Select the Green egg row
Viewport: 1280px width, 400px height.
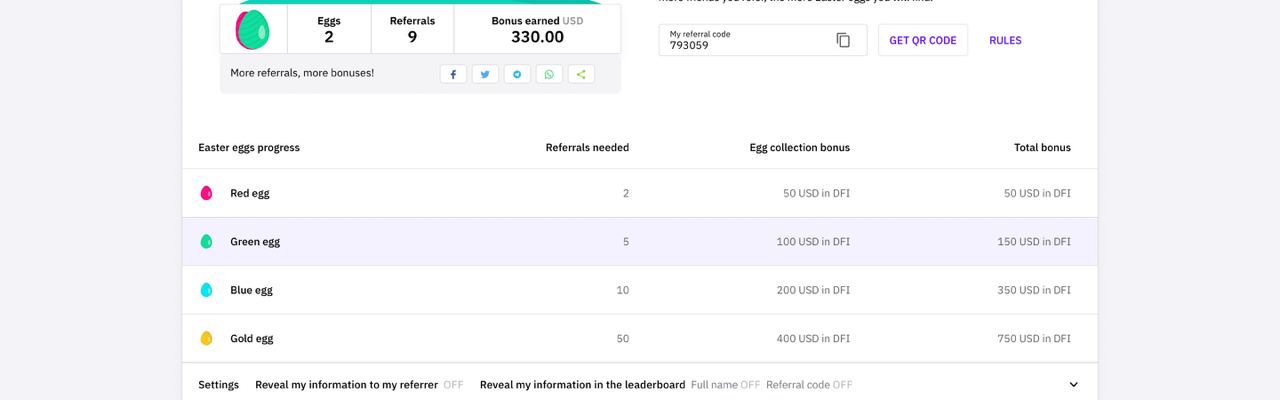tap(639, 242)
